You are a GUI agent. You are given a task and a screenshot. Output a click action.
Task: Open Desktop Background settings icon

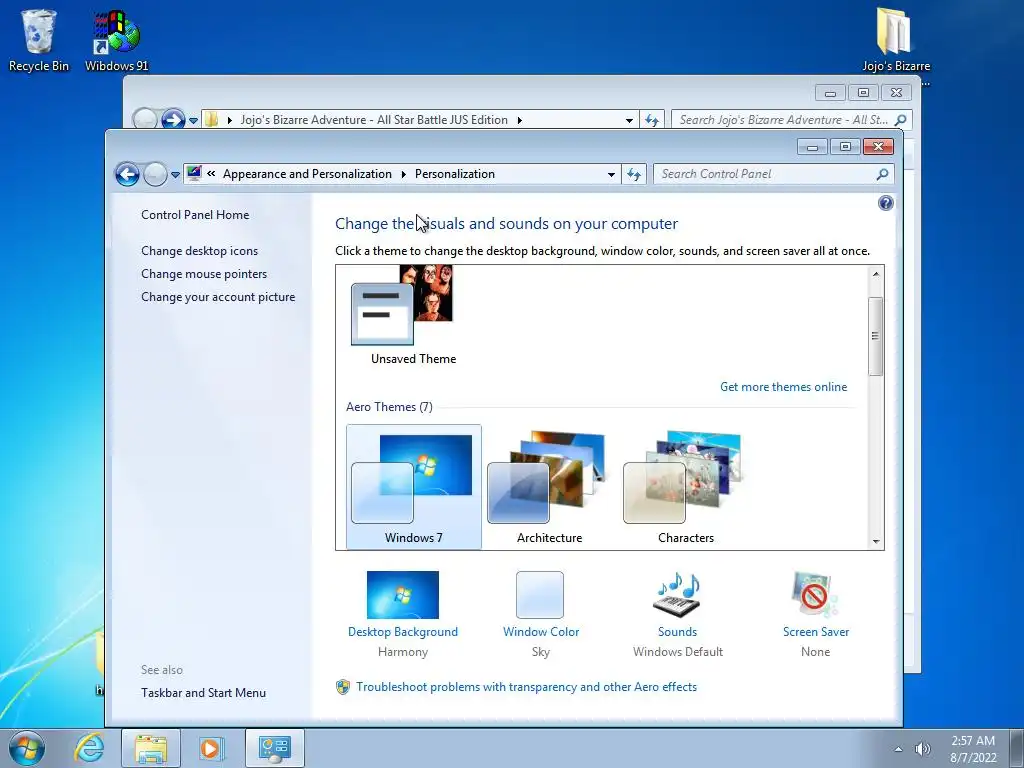point(402,595)
